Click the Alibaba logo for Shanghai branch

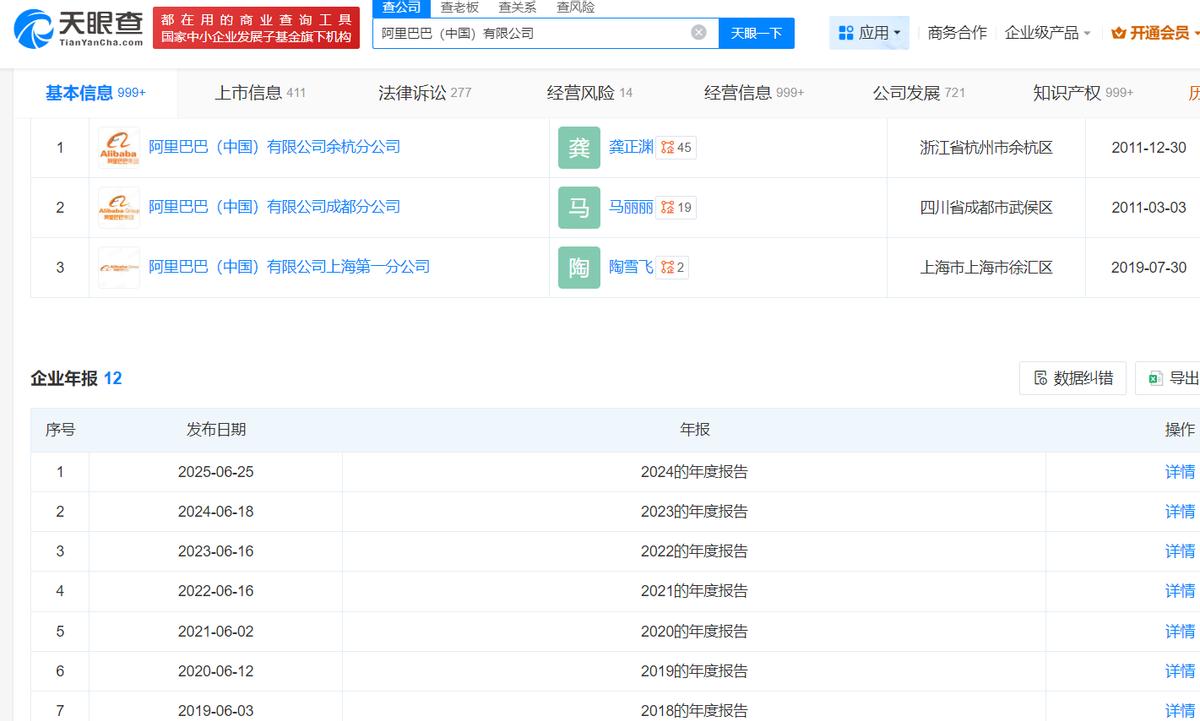119,268
